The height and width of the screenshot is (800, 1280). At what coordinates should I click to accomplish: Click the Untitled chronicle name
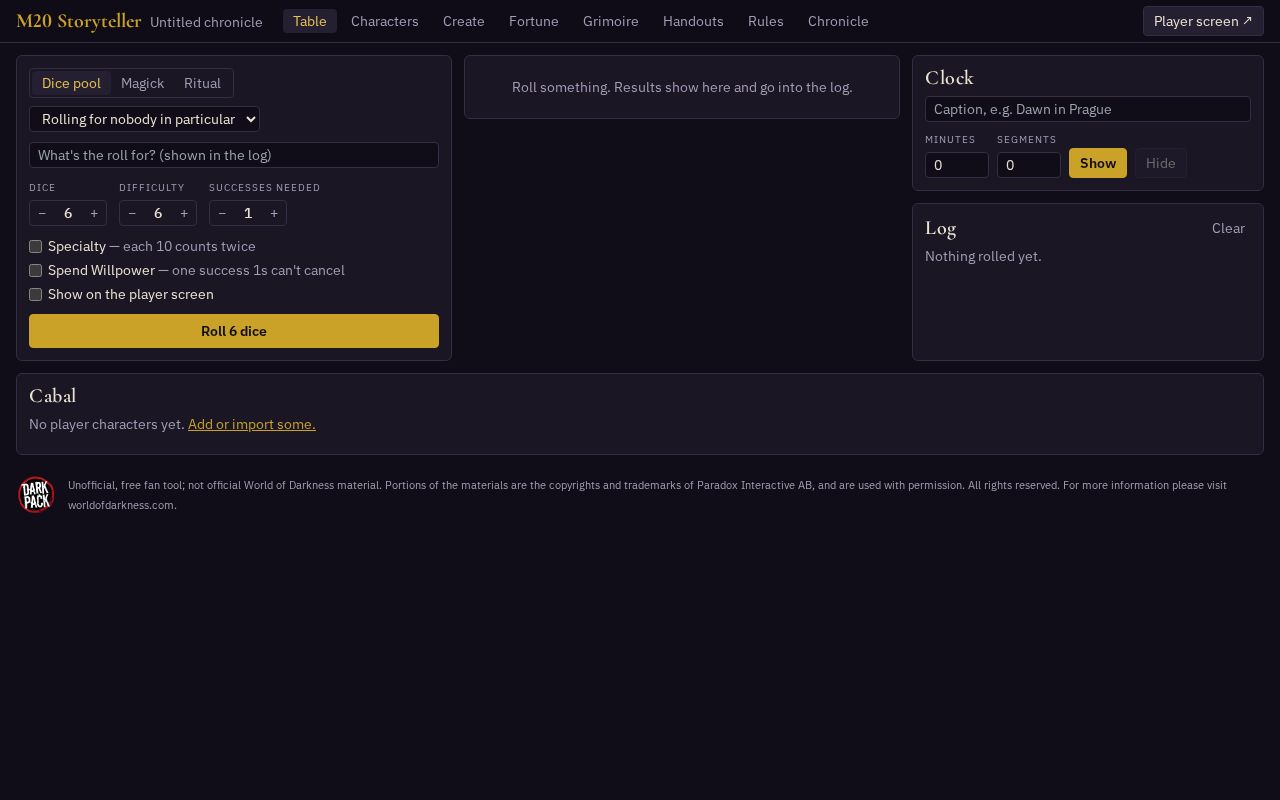click(206, 22)
